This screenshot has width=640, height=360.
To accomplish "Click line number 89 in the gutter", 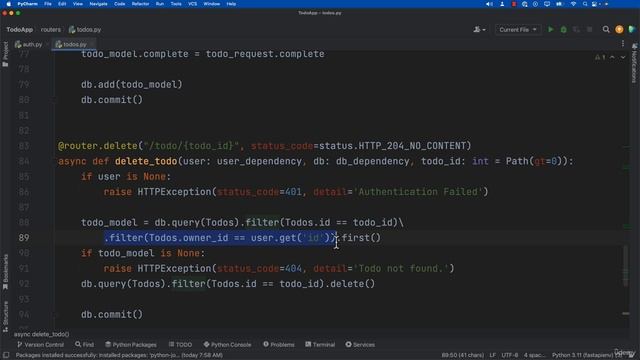I will pyautogui.click(x=24, y=238).
